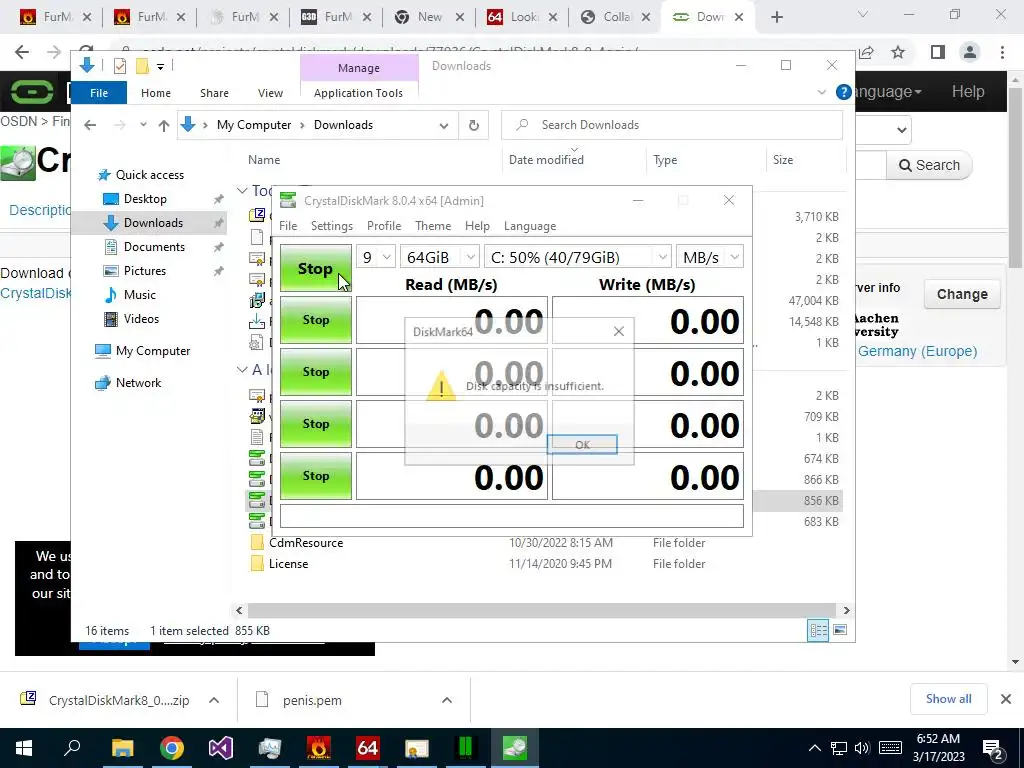The width and height of the screenshot is (1024, 768).
Task: Select Videos in navigation pane
Action: (x=141, y=319)
